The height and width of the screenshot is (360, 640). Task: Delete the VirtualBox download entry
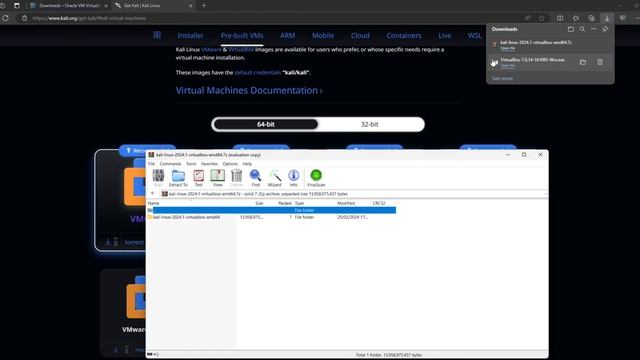click(x=600, y=62)
